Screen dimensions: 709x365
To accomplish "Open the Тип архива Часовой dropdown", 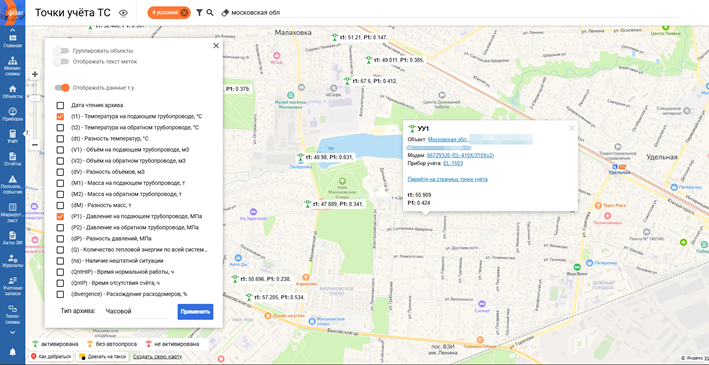I will (x=136, y=312).
